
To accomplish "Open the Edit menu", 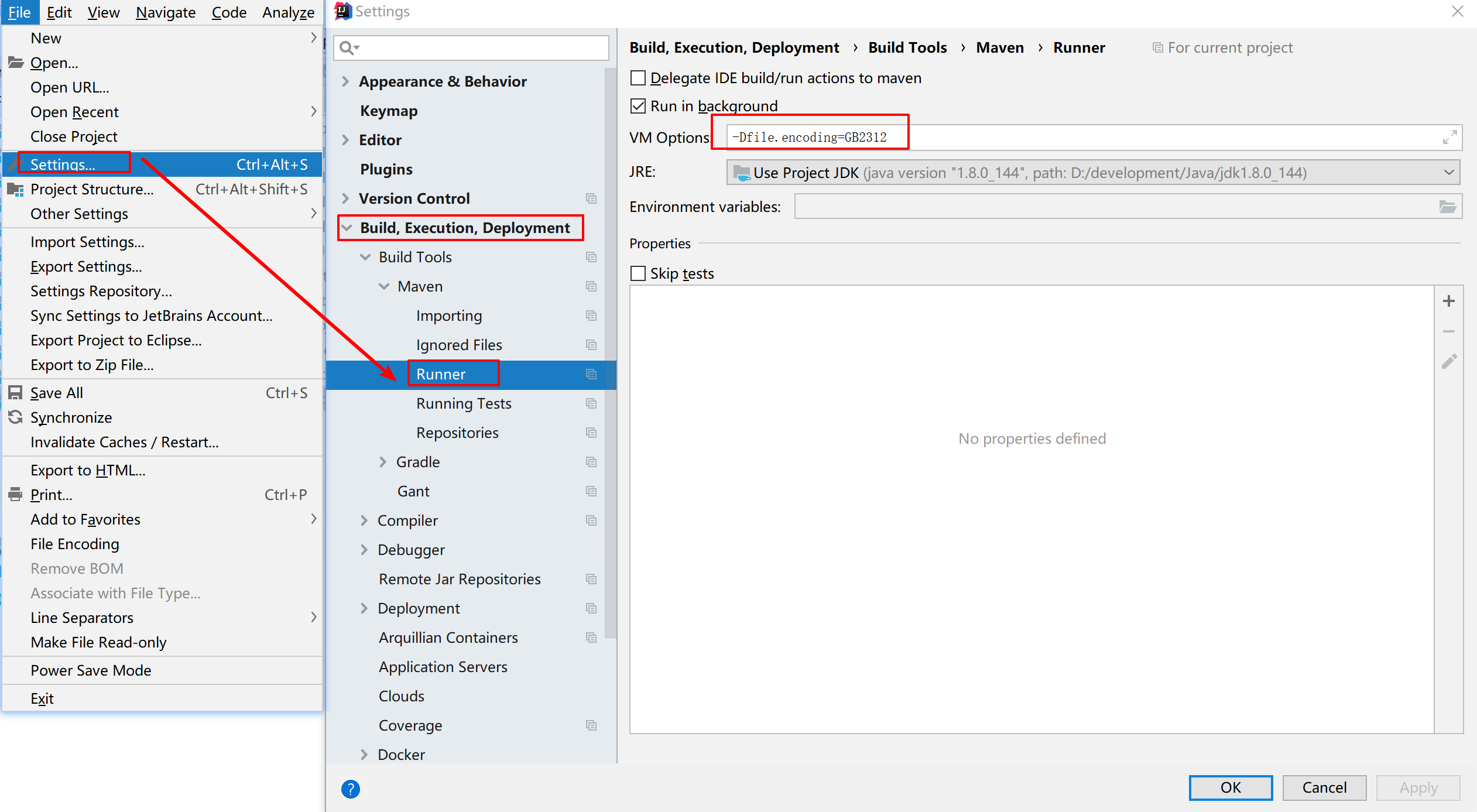I will (x=59, y=12).
